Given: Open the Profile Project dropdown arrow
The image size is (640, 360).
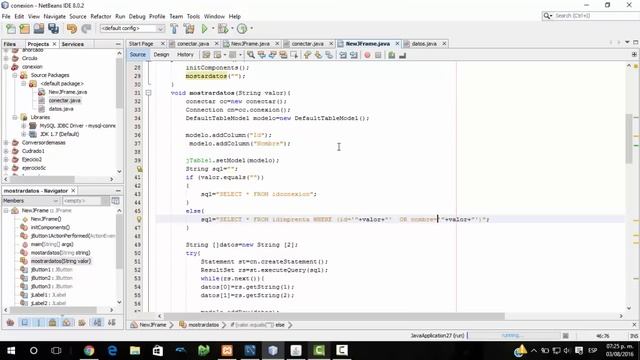Looking at the screenshot, I should pos(251,29).
